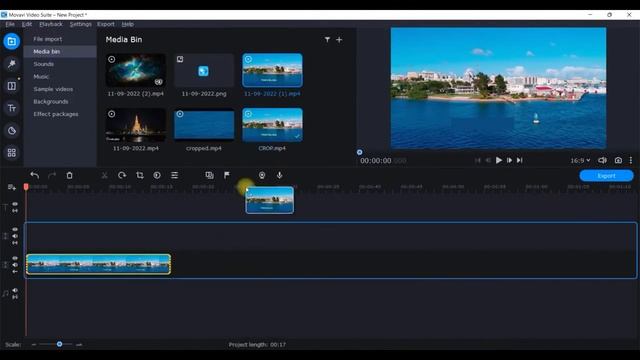Hide the main video track

click(15, 258)
